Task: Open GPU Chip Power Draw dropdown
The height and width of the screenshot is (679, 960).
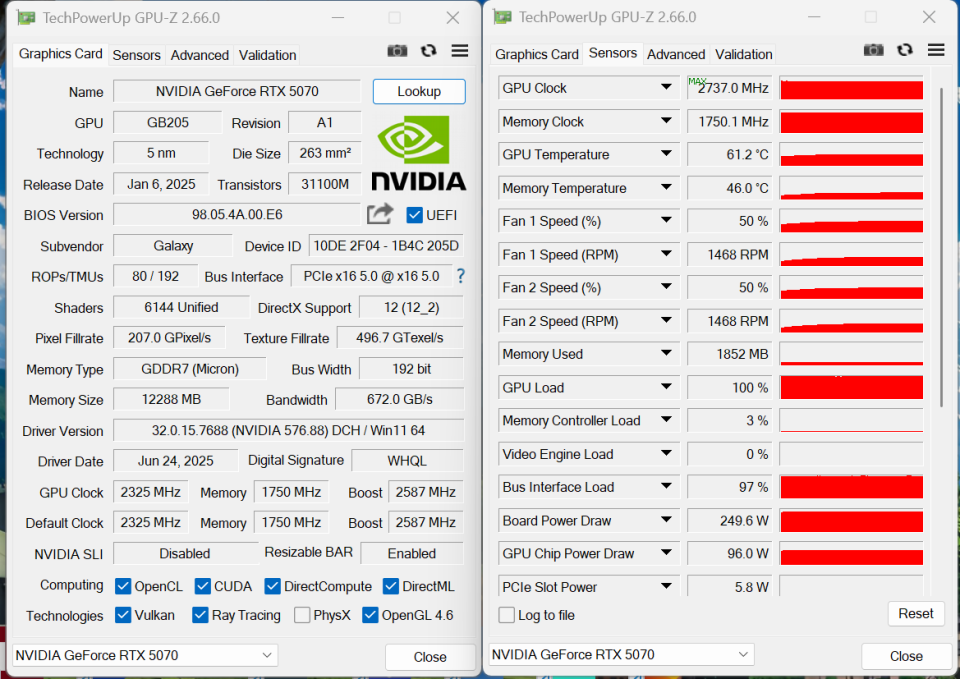Action: 666,553
